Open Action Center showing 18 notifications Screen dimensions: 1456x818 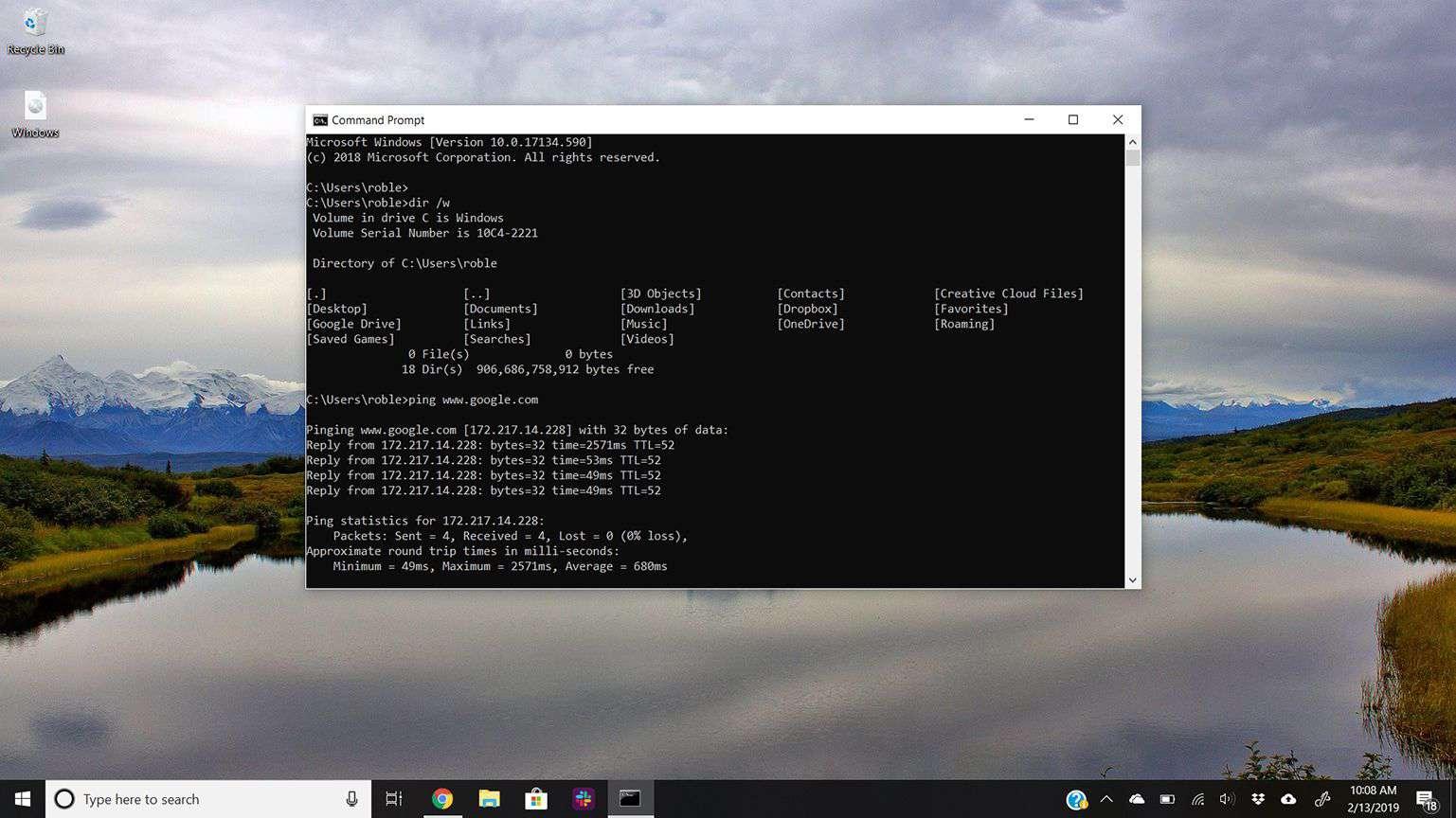(x=1428, y=799)
